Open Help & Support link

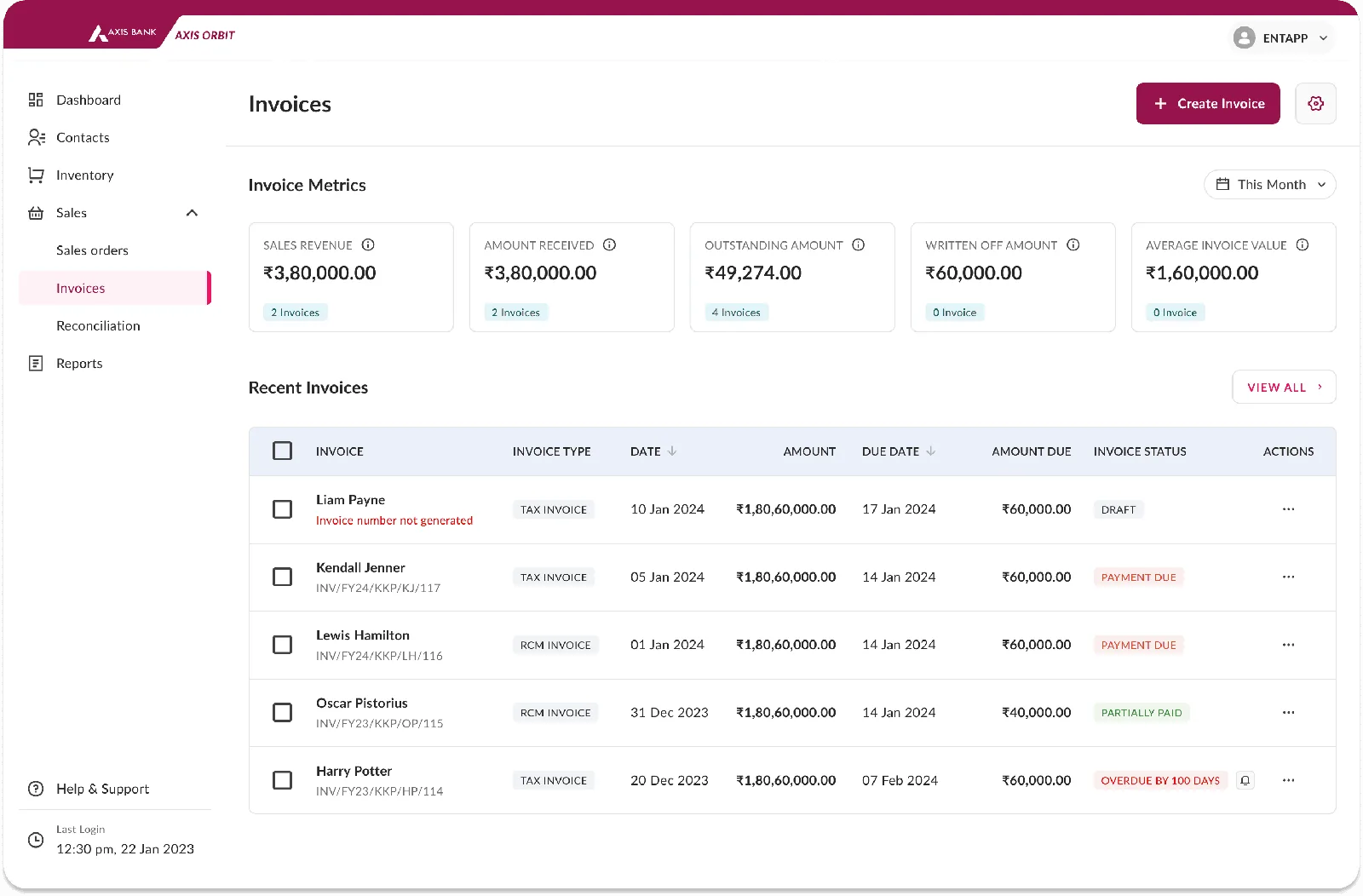(102, 789)
